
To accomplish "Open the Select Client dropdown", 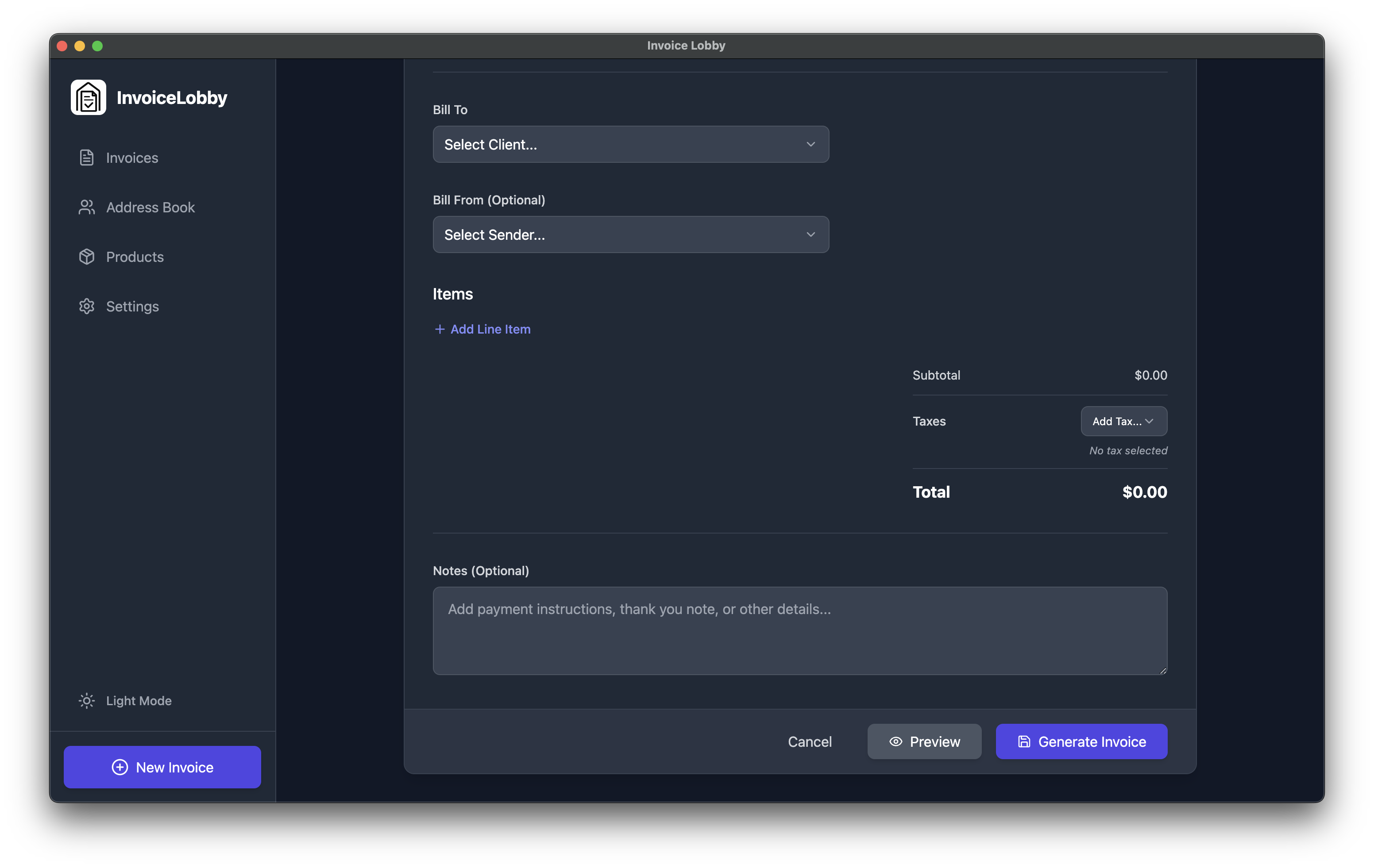I will [630, 144].
